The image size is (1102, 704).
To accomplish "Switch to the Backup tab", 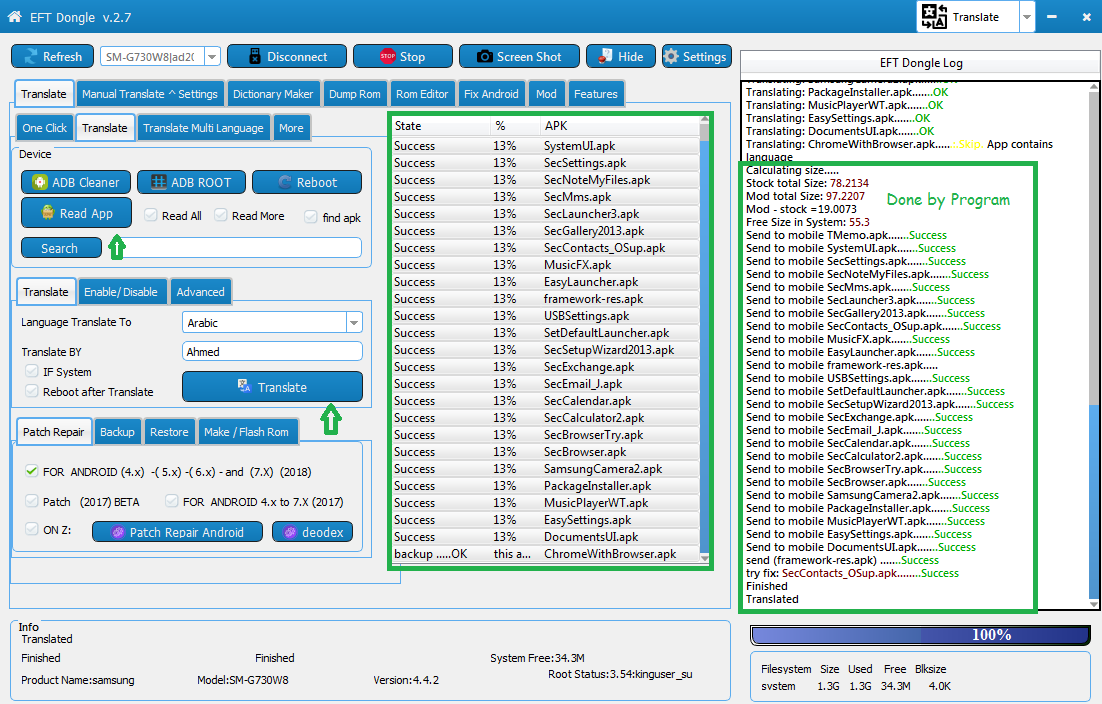I will click(x=117, y=431).
